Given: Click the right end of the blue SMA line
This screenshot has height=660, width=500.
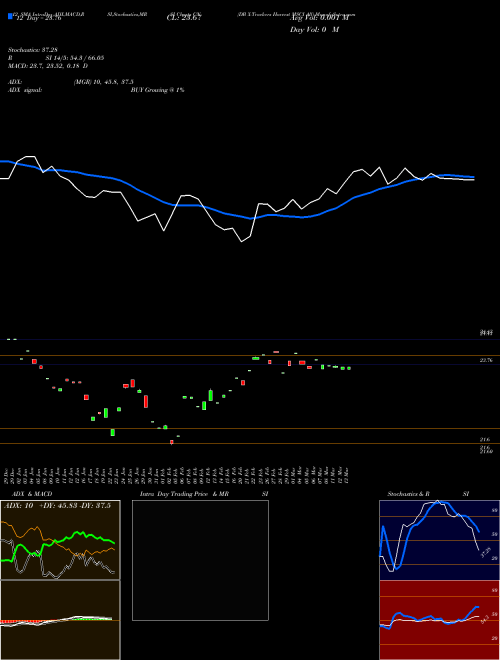Looking at the screenshot, I should (x=473, y=177).
